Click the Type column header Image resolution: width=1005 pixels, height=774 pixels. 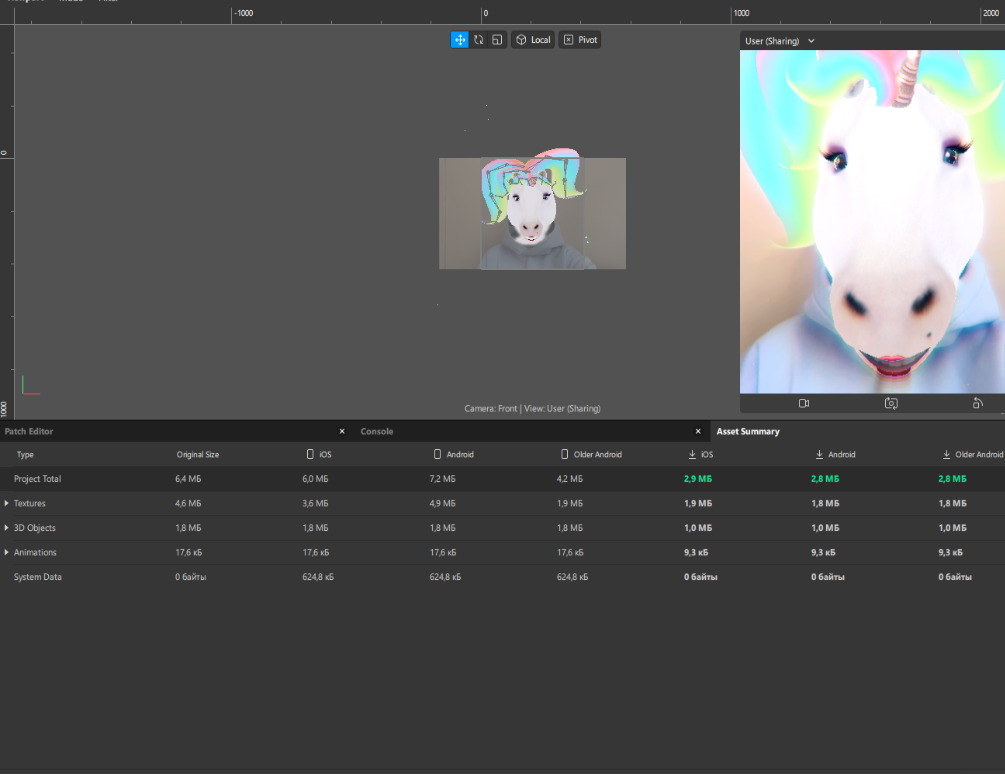pos(25,454)
